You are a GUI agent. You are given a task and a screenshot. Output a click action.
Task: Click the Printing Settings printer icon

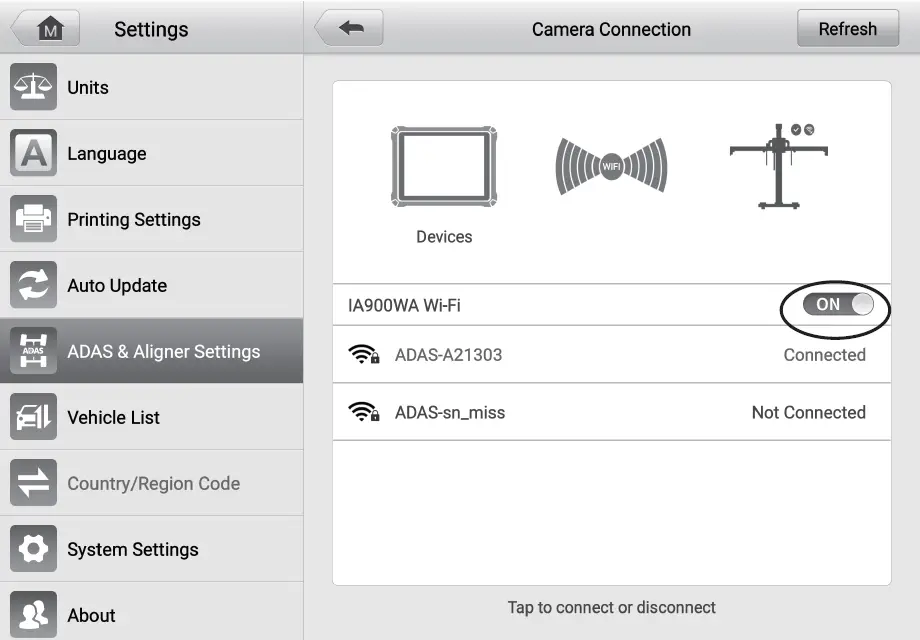(x=33, y=219)
